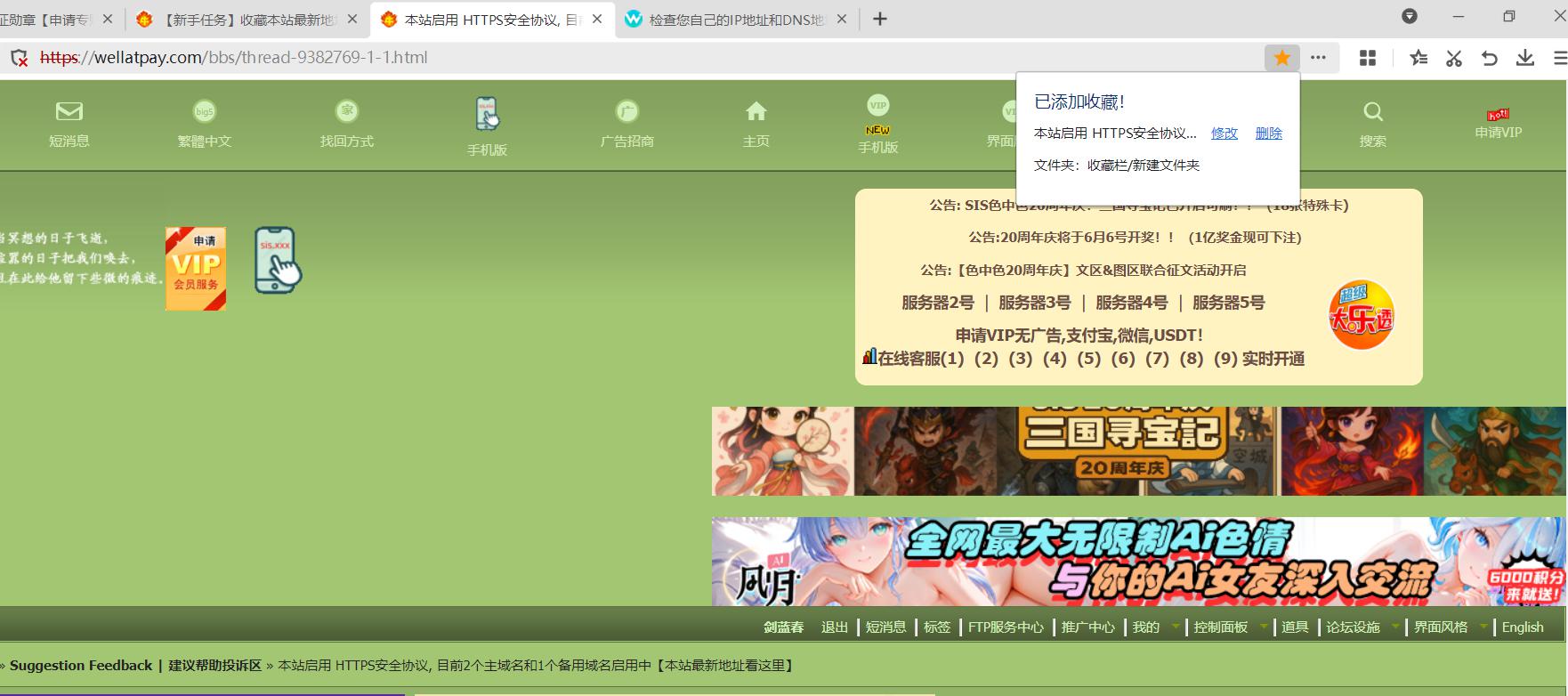
Task: Open FTP服务中心 nav item
Action: [1006, 627]
